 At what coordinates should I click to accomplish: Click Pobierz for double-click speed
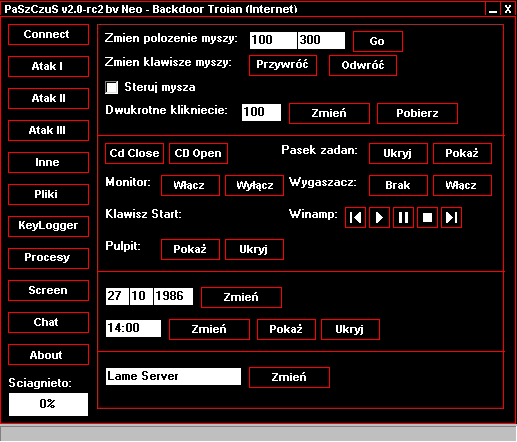coord(417,113)
